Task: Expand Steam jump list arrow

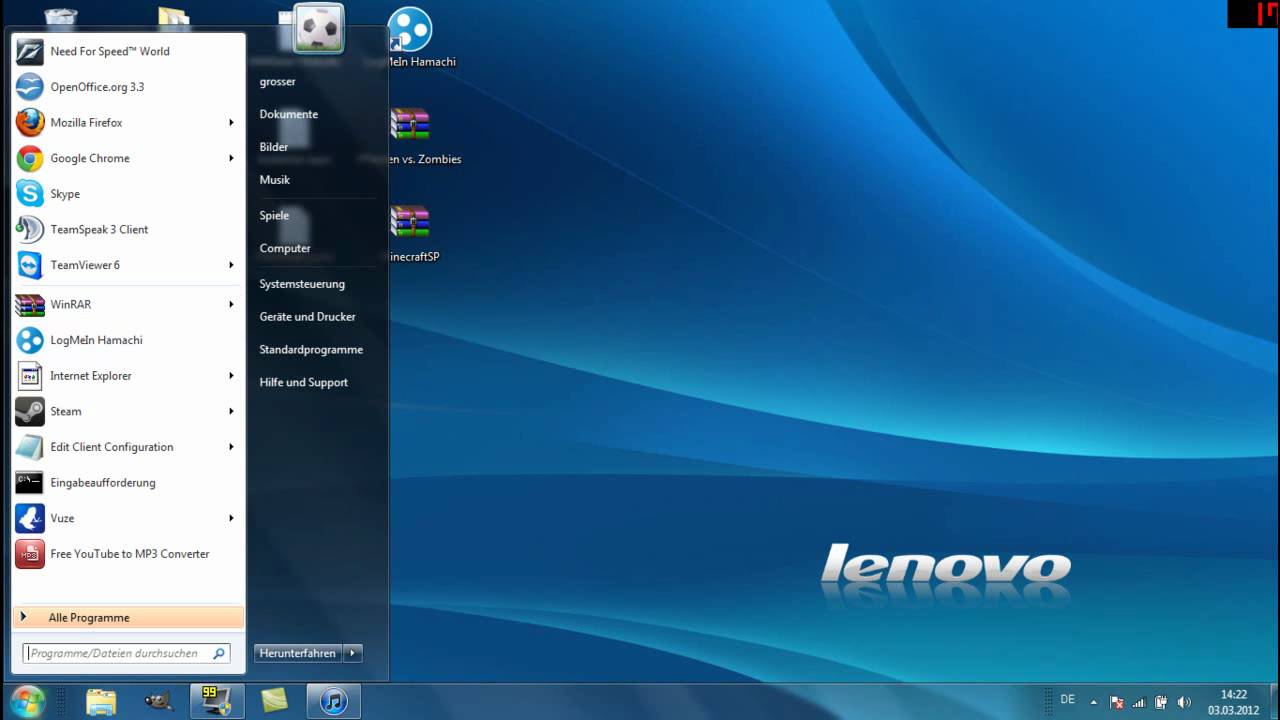Action: (x=231, y=411)
